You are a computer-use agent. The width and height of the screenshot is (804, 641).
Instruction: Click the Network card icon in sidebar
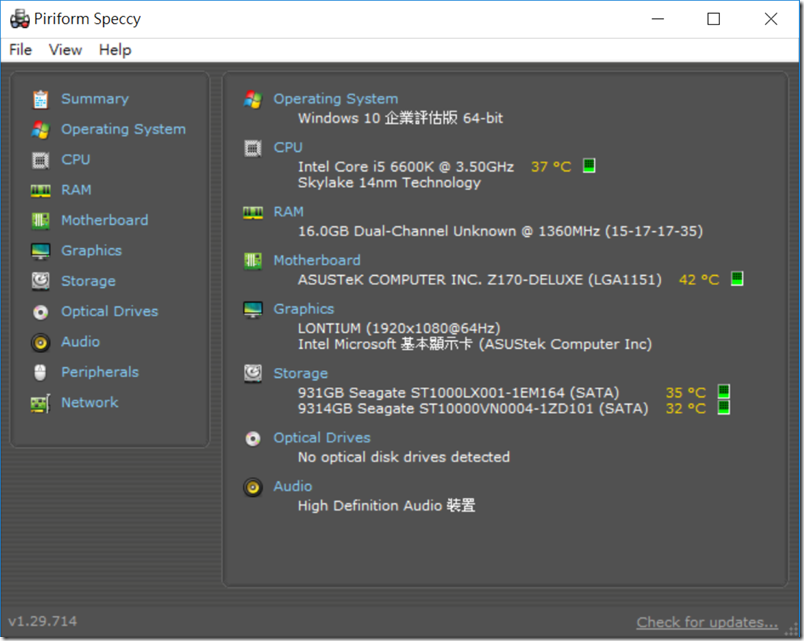[41, 403]
